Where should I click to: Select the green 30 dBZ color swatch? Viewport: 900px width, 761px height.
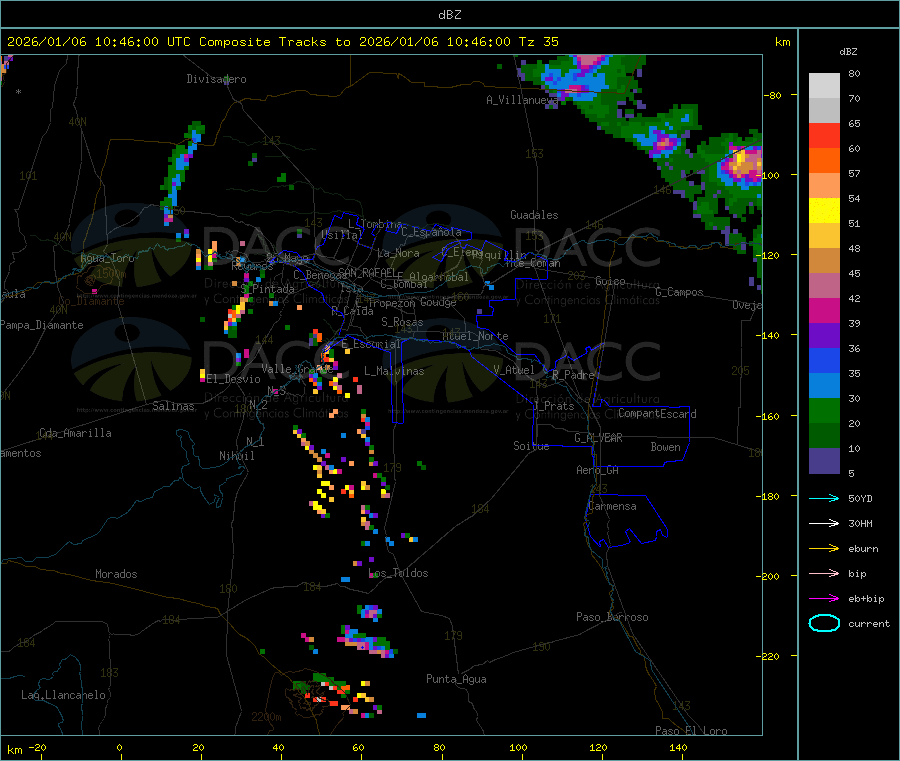coord(824,410)
